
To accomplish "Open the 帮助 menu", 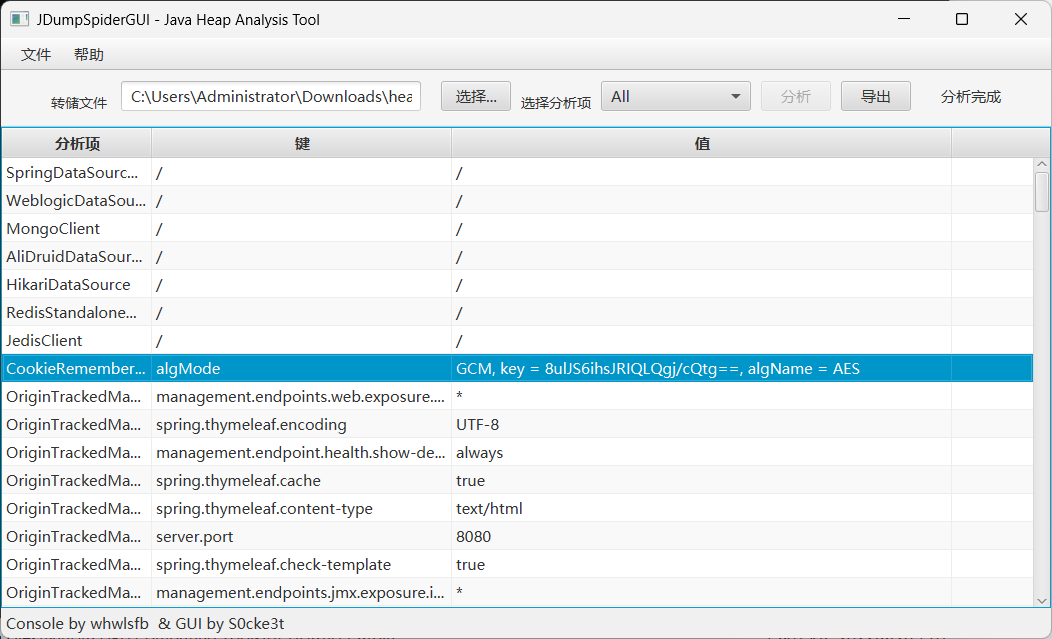I will tap(89, 55).
